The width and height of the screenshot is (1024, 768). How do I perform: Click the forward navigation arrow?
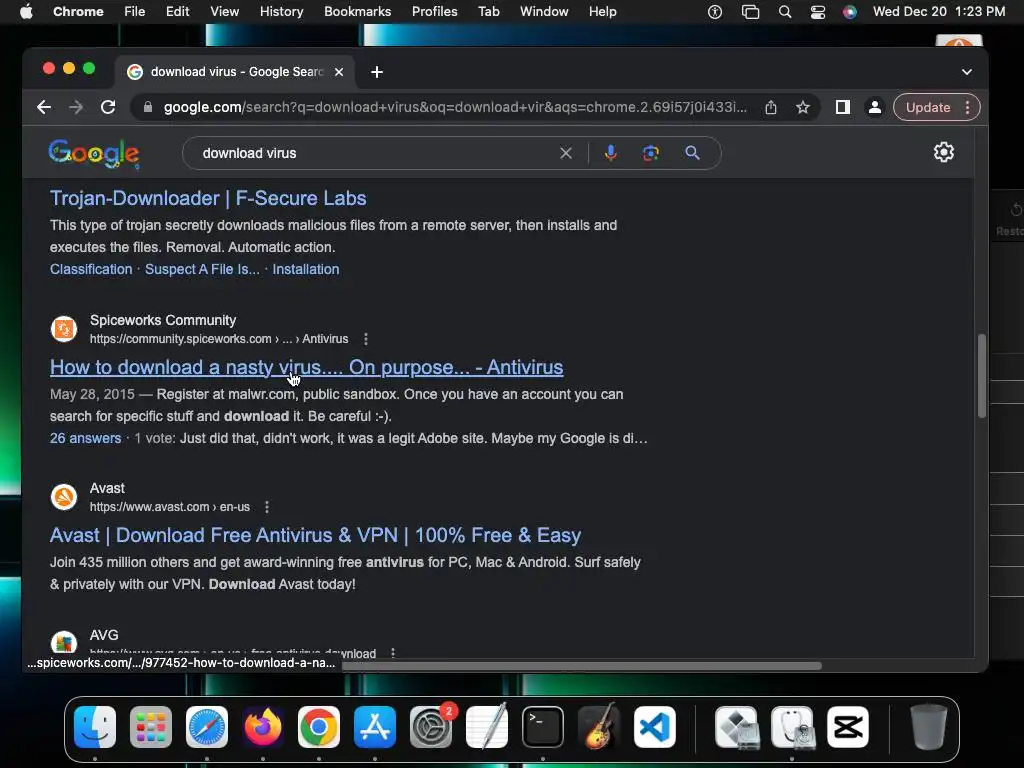click(76, 107)
